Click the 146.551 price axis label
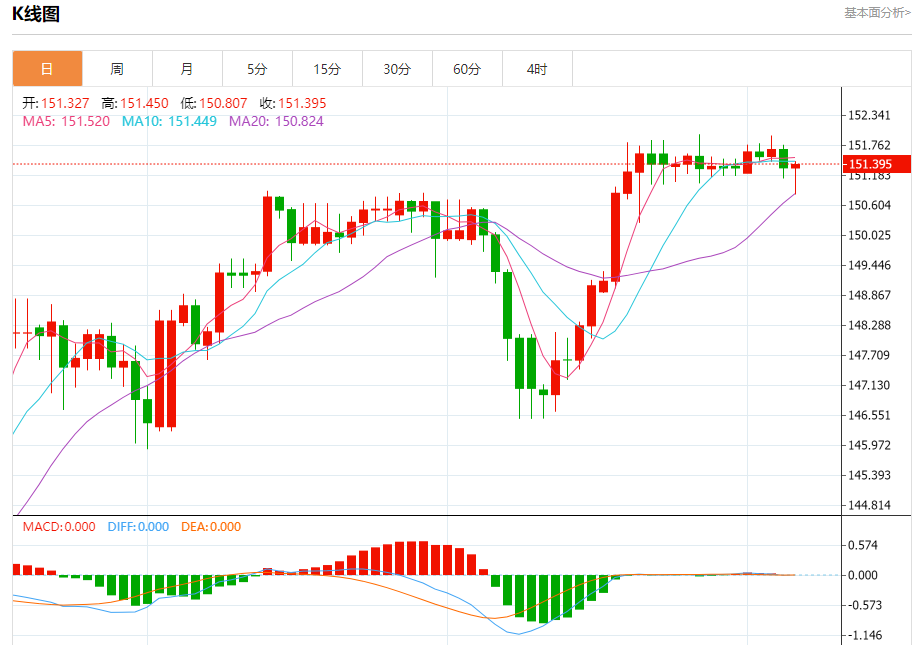 point(870,415)
